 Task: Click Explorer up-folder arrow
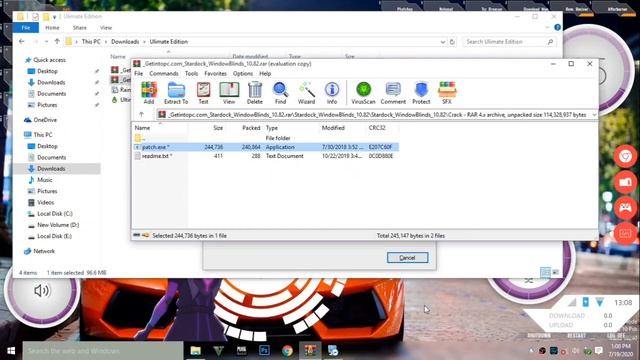tap(57, 42)
